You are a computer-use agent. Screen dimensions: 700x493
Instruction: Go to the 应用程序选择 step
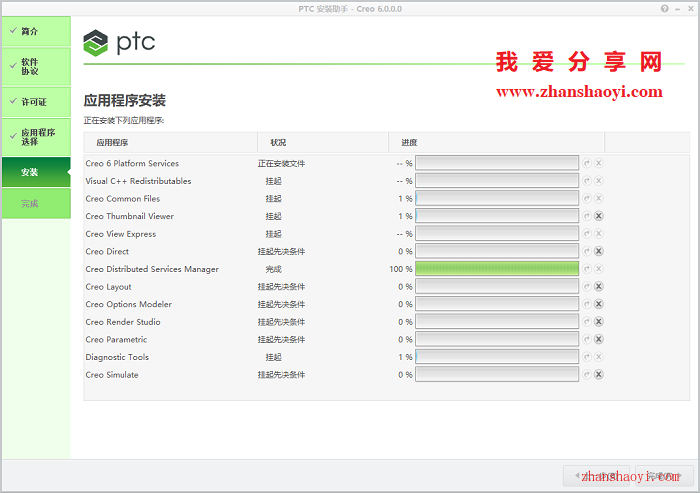coord(36,137)
